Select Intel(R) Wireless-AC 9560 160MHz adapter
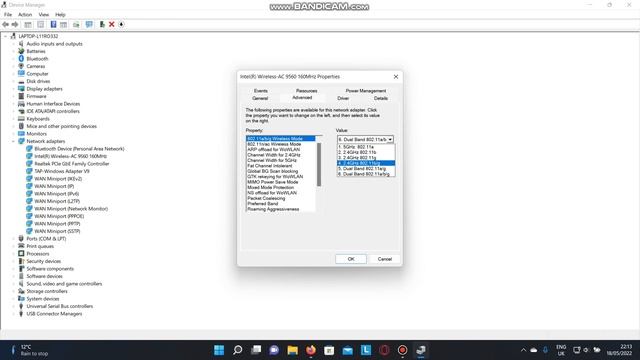The height and width of the screenshot is (360, 640). 70,156
